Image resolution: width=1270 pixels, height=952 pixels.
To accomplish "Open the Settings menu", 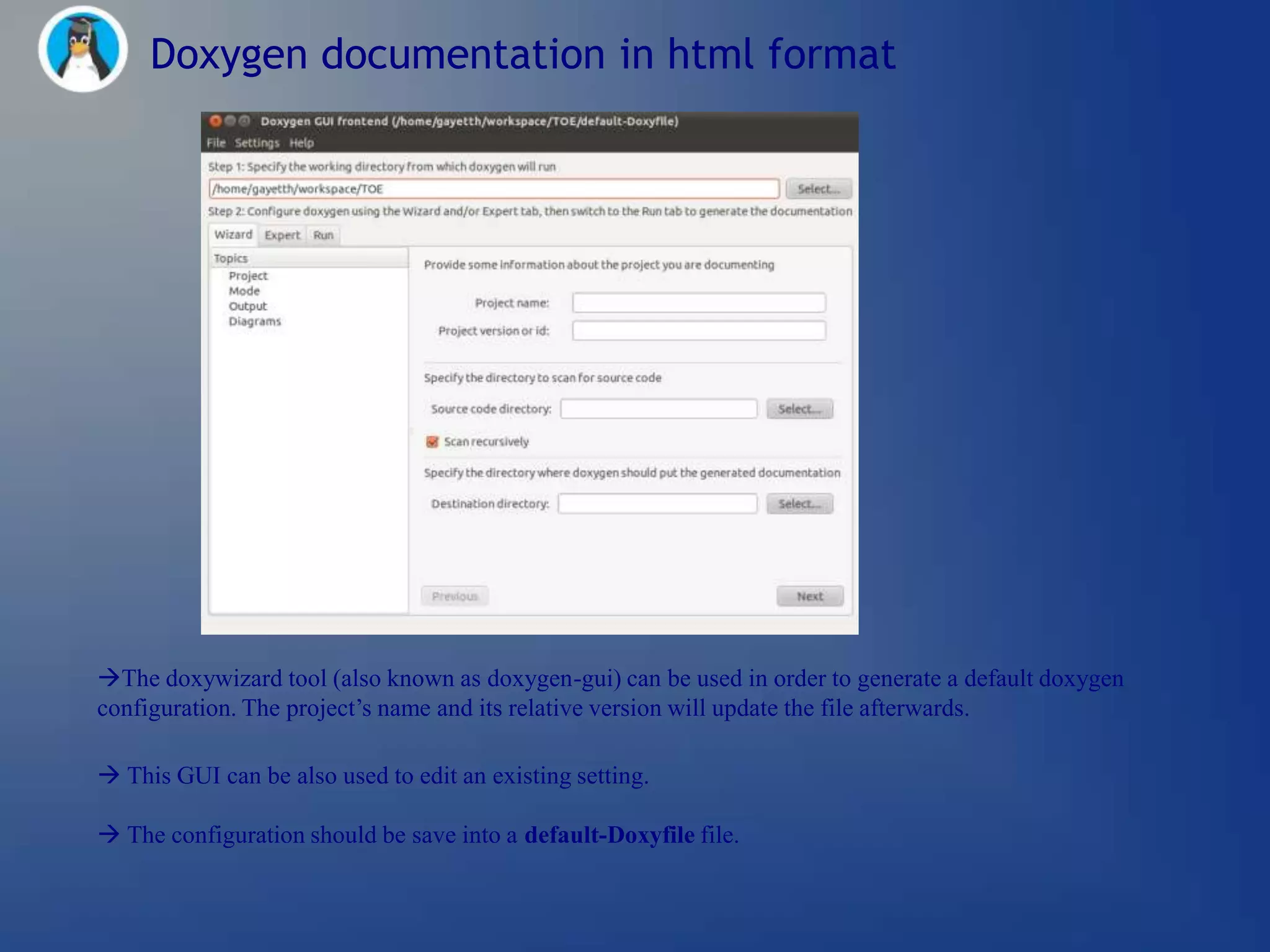I will click(257, 143).
